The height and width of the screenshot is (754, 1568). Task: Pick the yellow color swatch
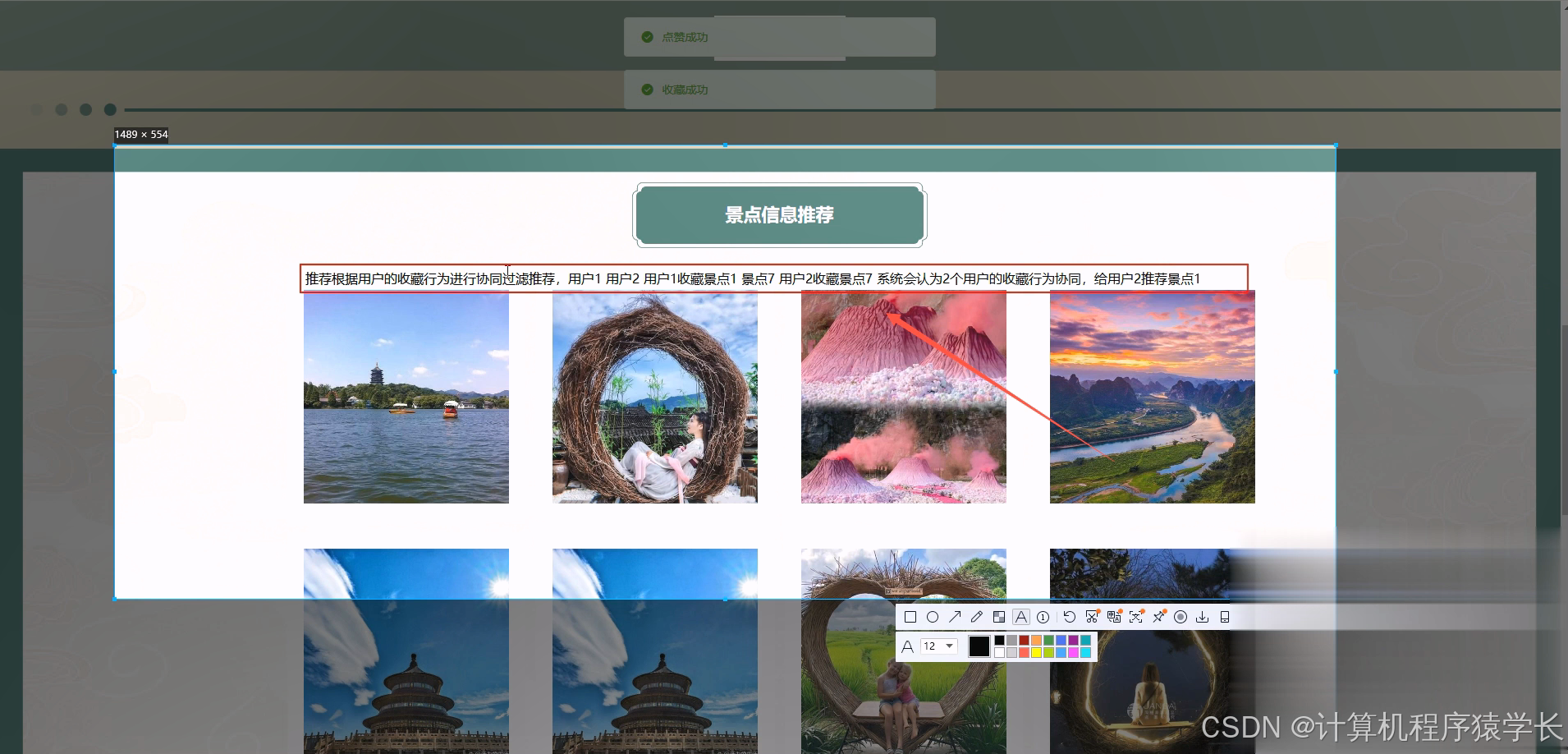[x=1036, y=652]
